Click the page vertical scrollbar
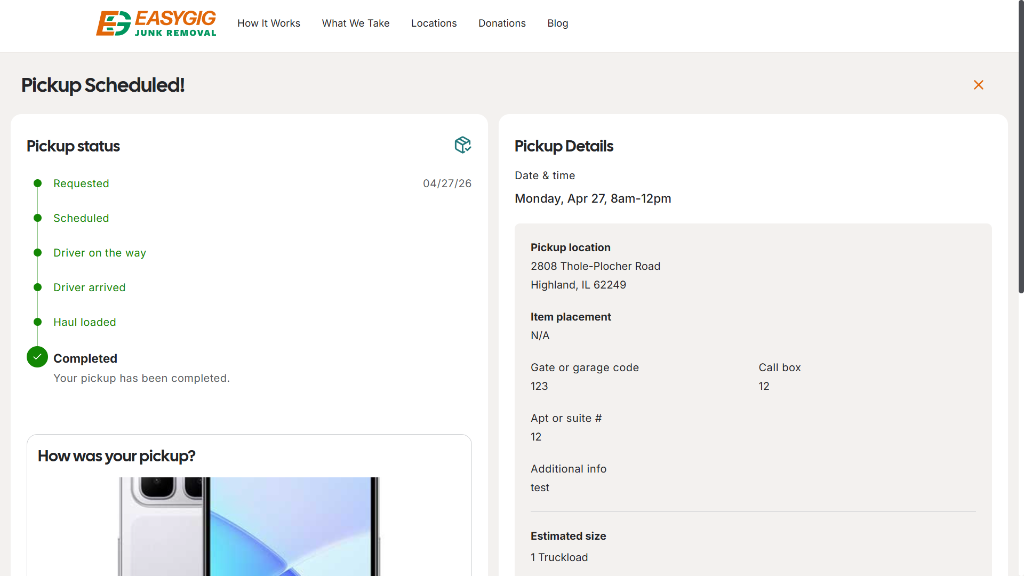The height and width of the screenshot is (576, 1024). tap(1021, 147)
